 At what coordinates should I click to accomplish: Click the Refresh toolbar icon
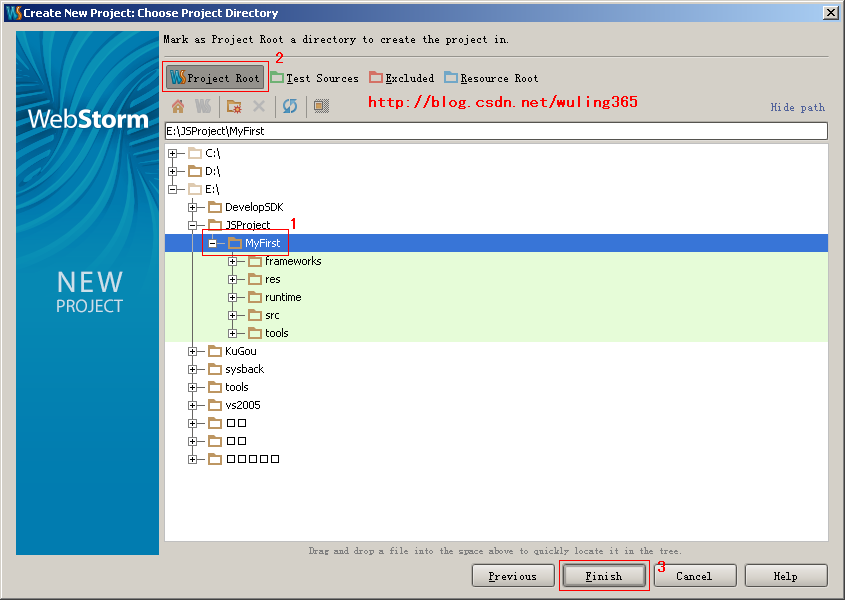[x=290, y=106]
